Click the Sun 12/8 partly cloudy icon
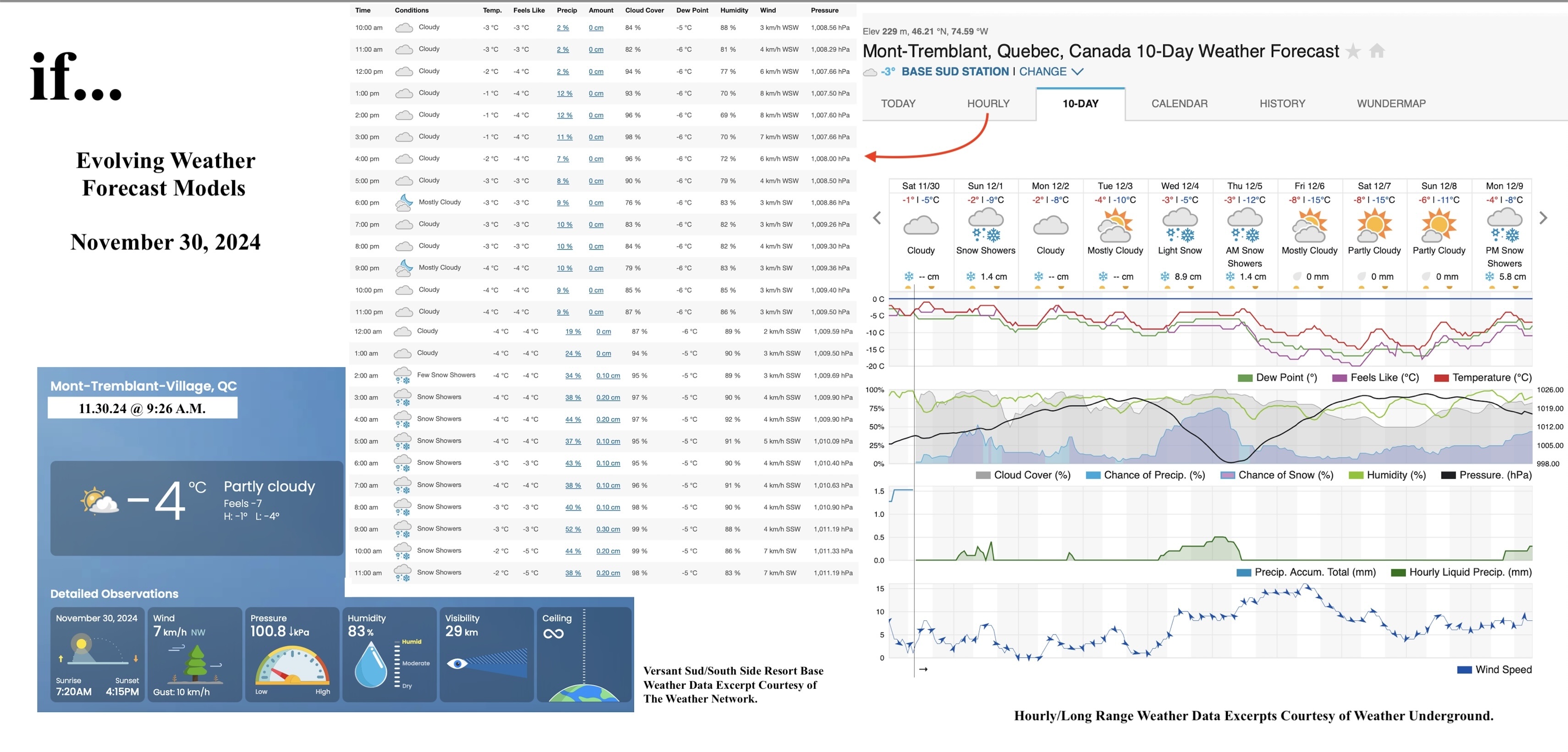Viewport: 1568px width, 752px height. tap(1439, 225)
